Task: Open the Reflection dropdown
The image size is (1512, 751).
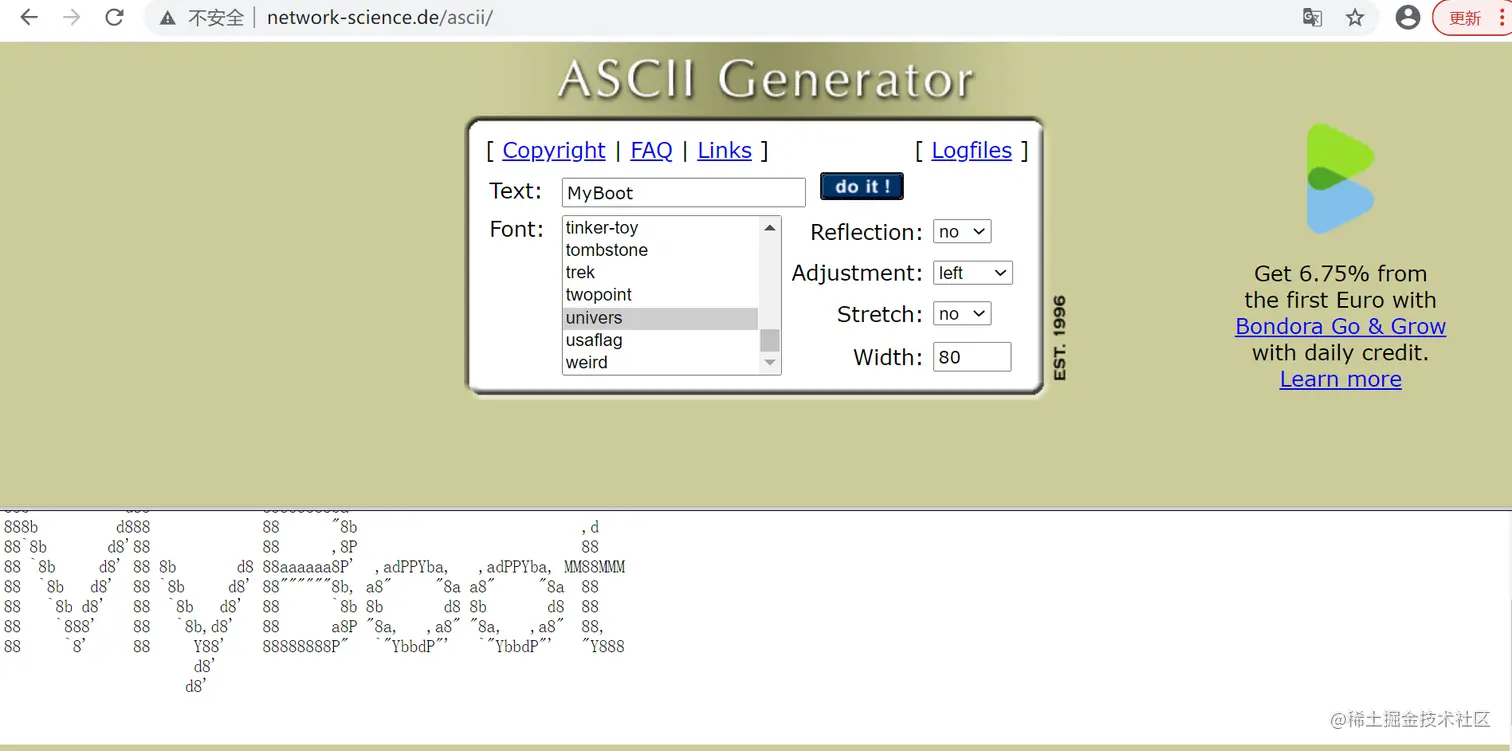Action: coord(962,232)
